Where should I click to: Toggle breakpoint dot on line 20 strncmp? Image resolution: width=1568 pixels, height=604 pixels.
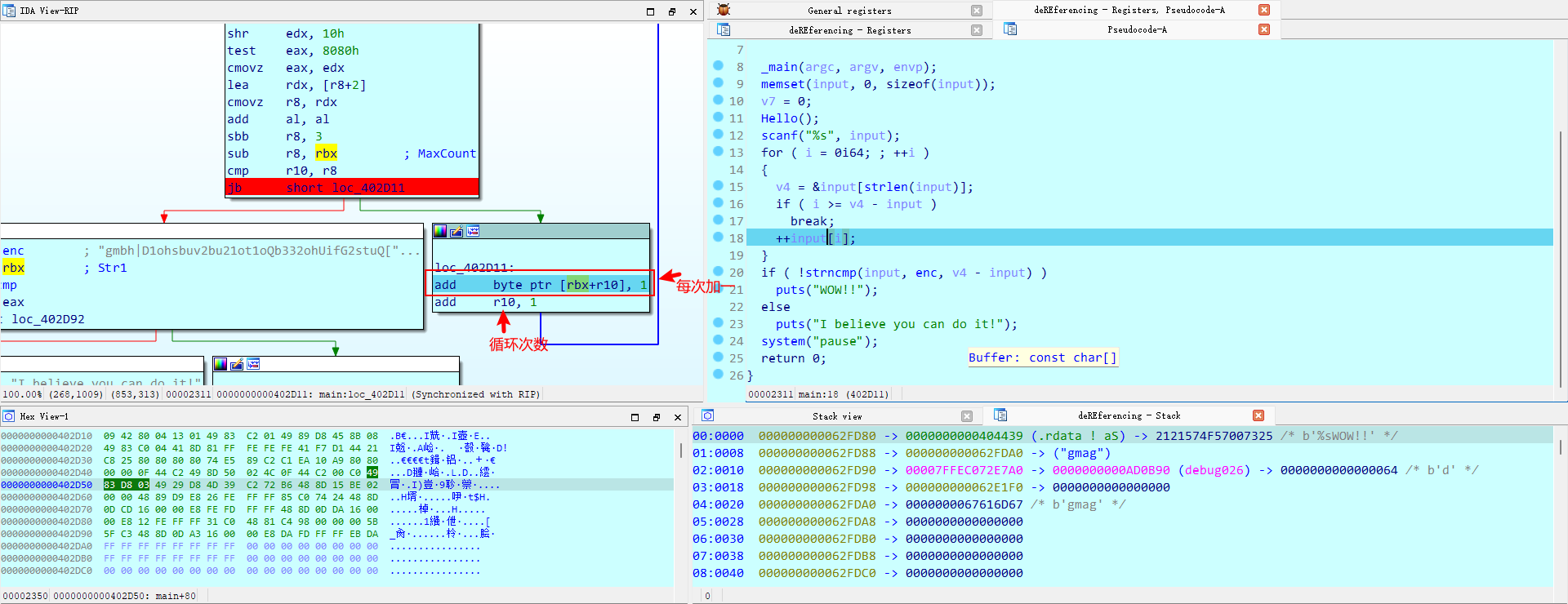[x=718, y=271]
